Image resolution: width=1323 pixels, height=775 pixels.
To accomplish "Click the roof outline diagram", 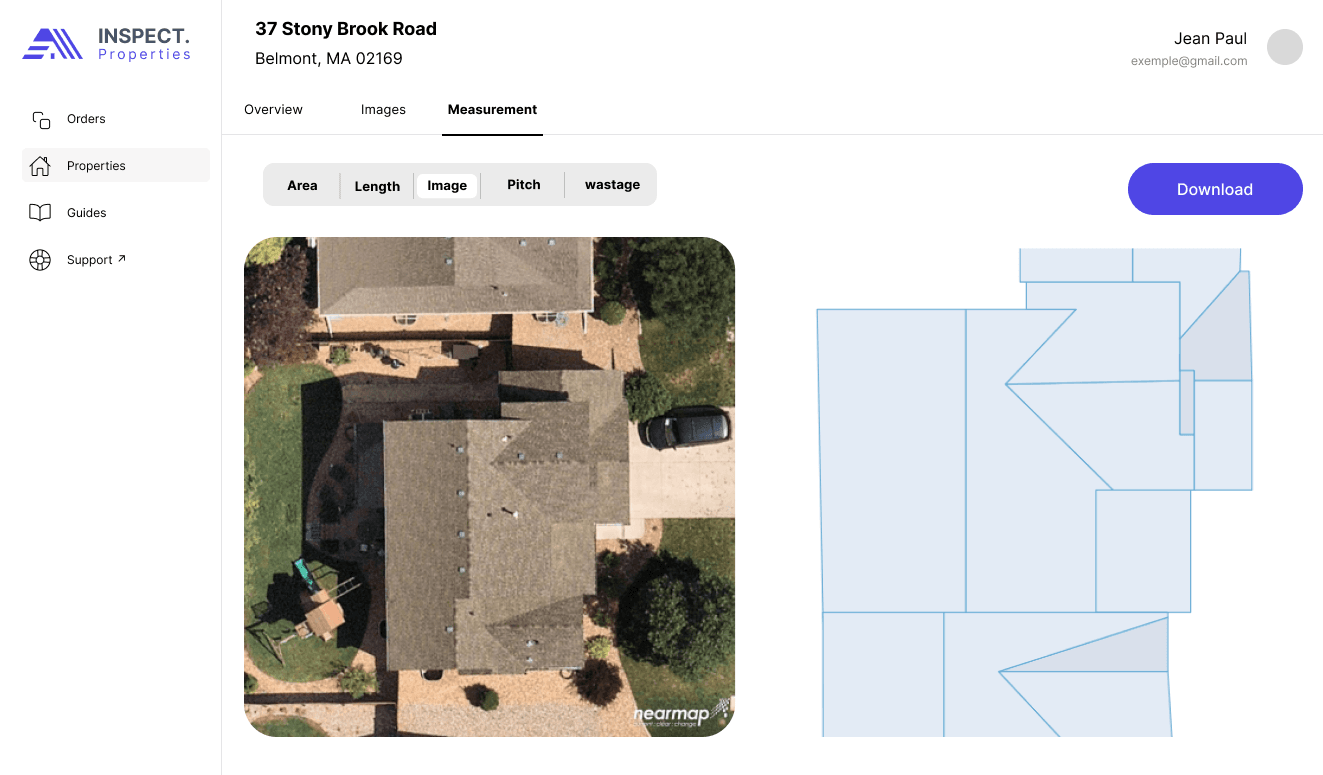I will (x=1034, y=492).
